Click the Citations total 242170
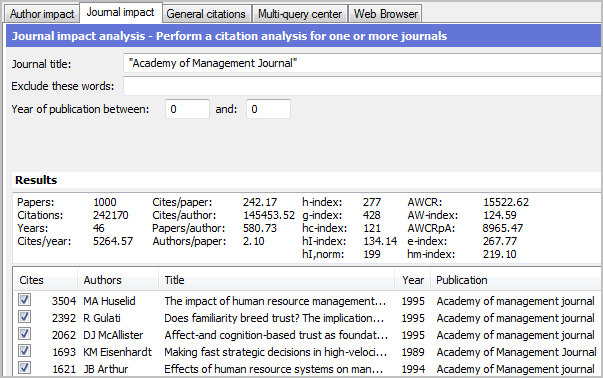Image resolution: width=603 pixels, height=378 pixels. pos(111,215)
